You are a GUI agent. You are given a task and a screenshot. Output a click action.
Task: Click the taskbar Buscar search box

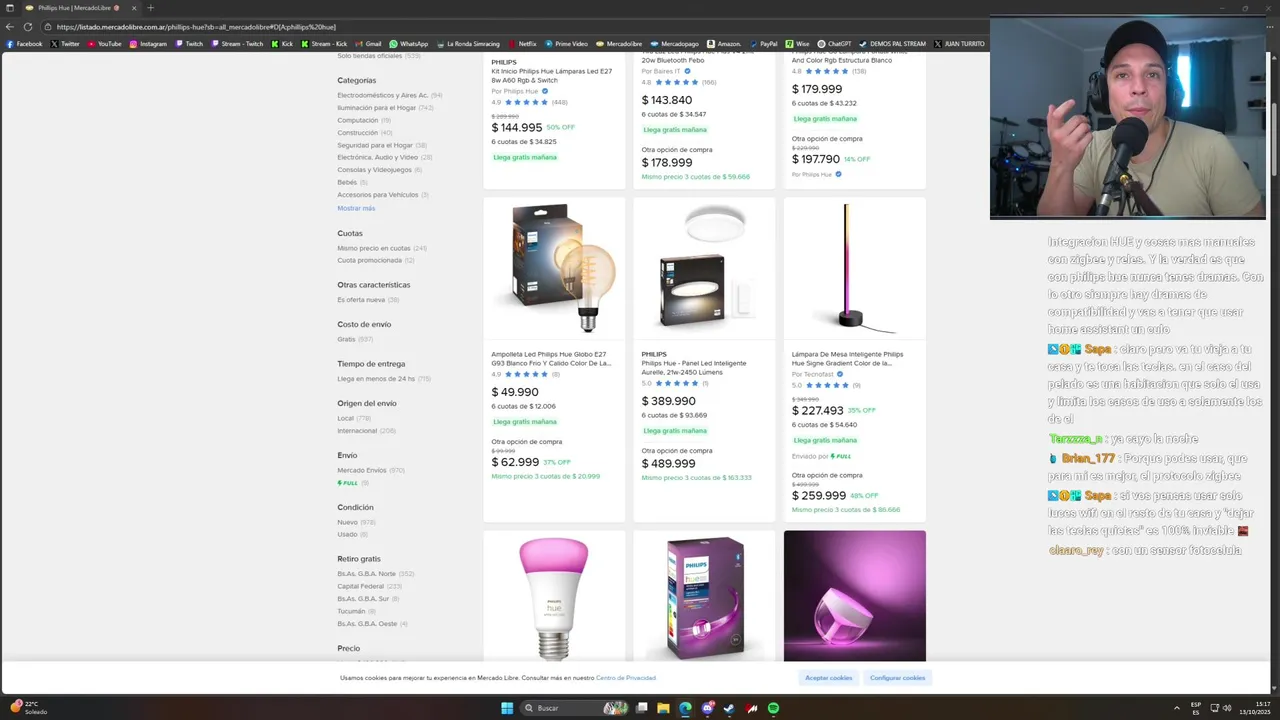(576, 708)
